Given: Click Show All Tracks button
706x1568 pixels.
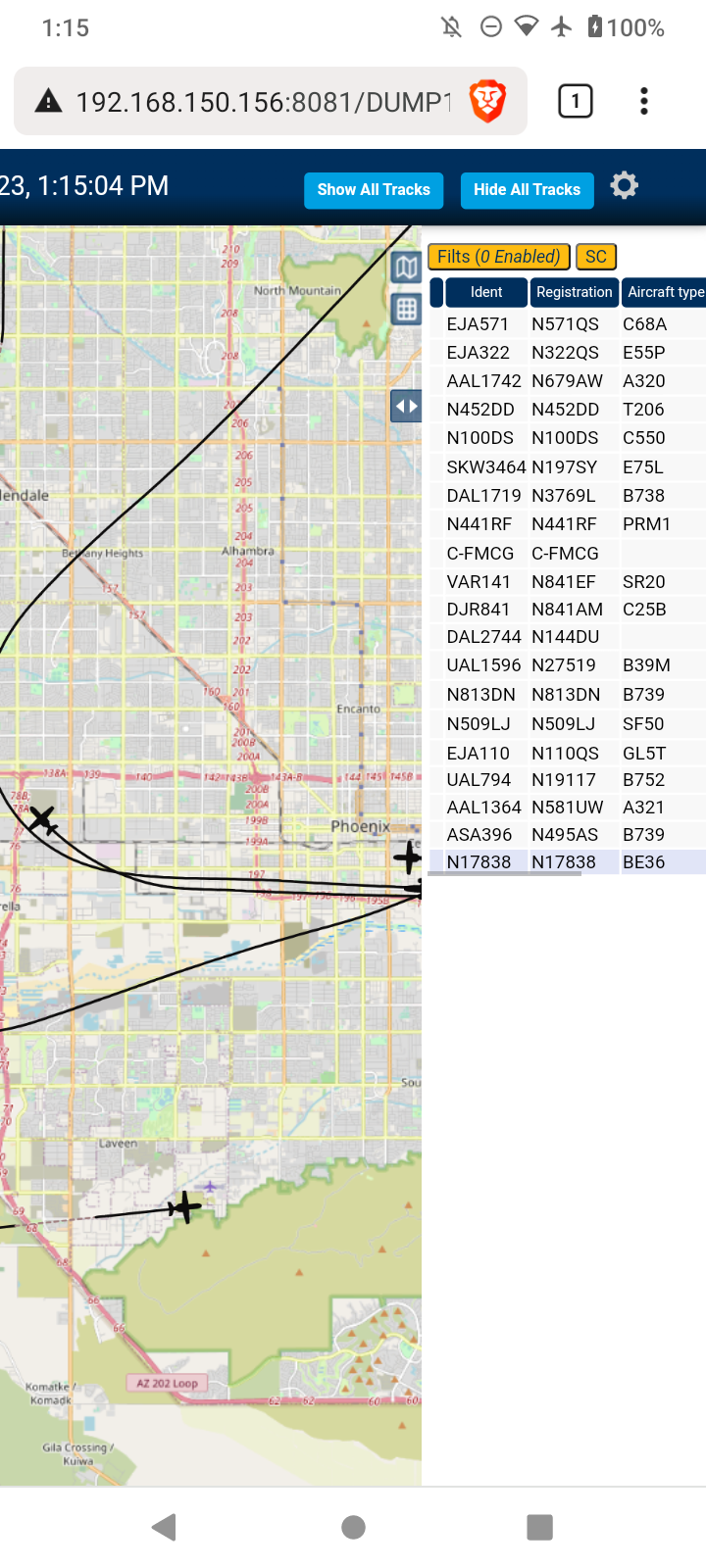Looking at the screenshot, I should [374, 190].
